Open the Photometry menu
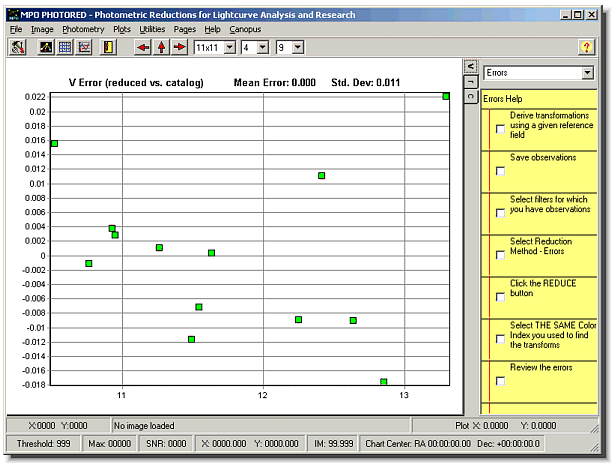The height and width of the screenshot is (466, 614). click(x=83, y=29)
